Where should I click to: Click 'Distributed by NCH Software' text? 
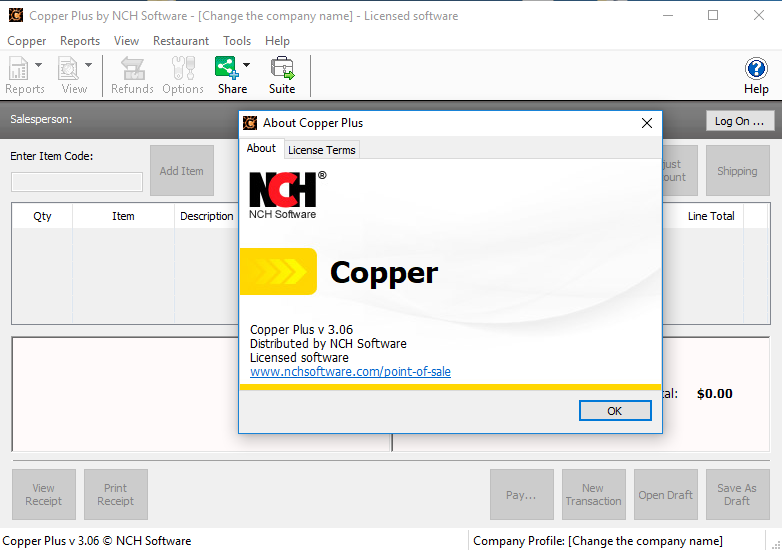(328, 344)
